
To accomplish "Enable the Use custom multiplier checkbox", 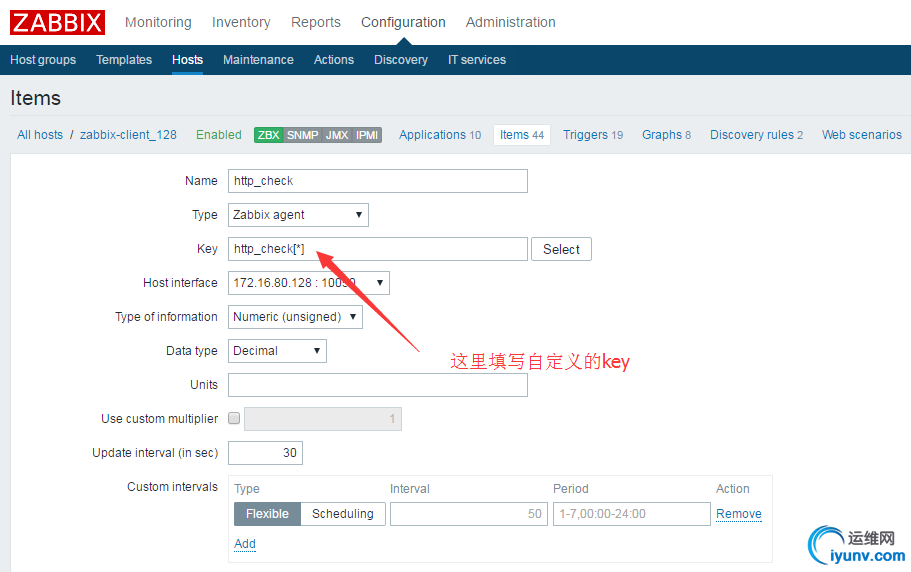I will [234, 418].
